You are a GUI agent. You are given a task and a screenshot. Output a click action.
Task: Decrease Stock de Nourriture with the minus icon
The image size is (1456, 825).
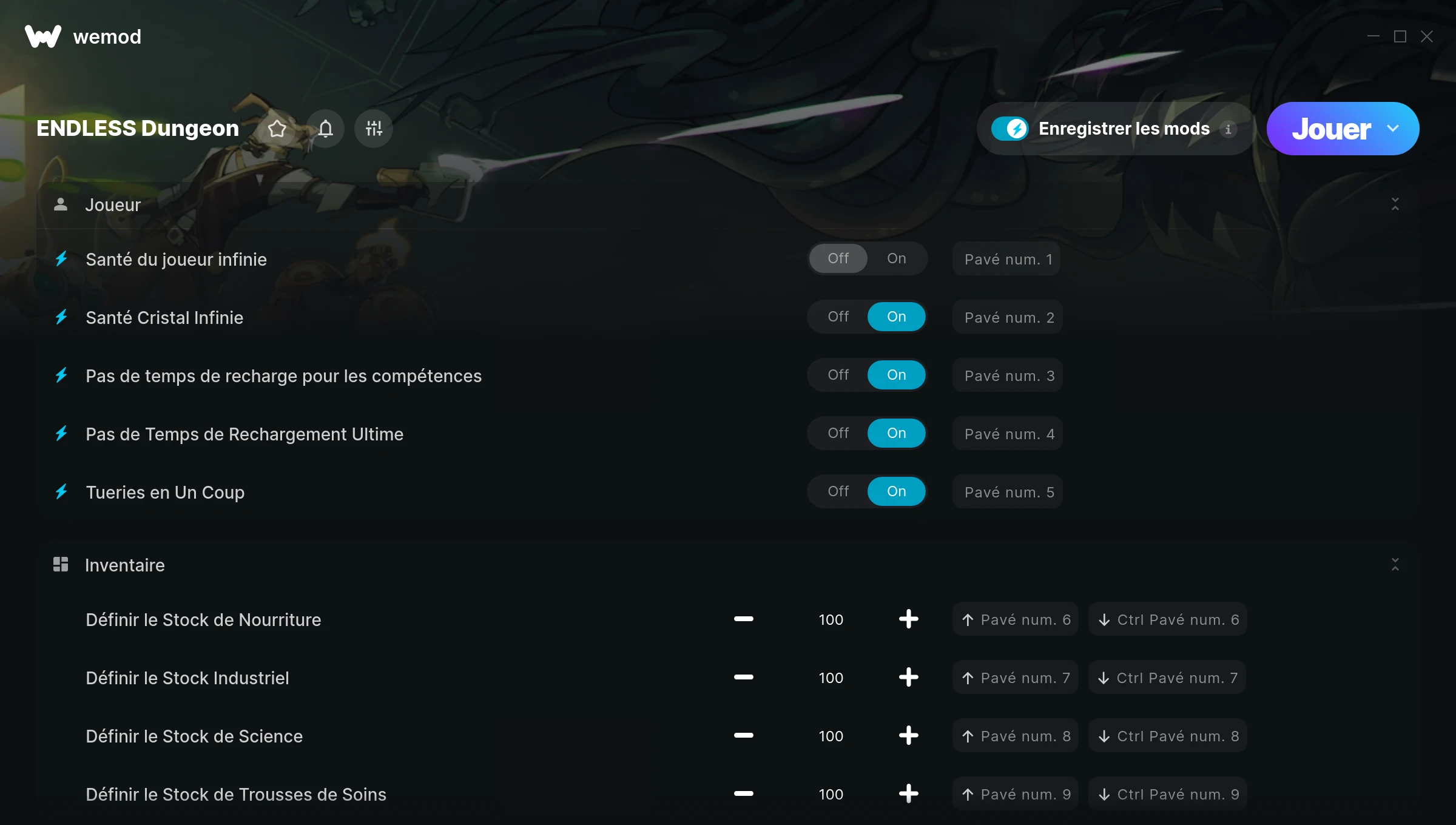pyautogui.click(x=744, y=619)
